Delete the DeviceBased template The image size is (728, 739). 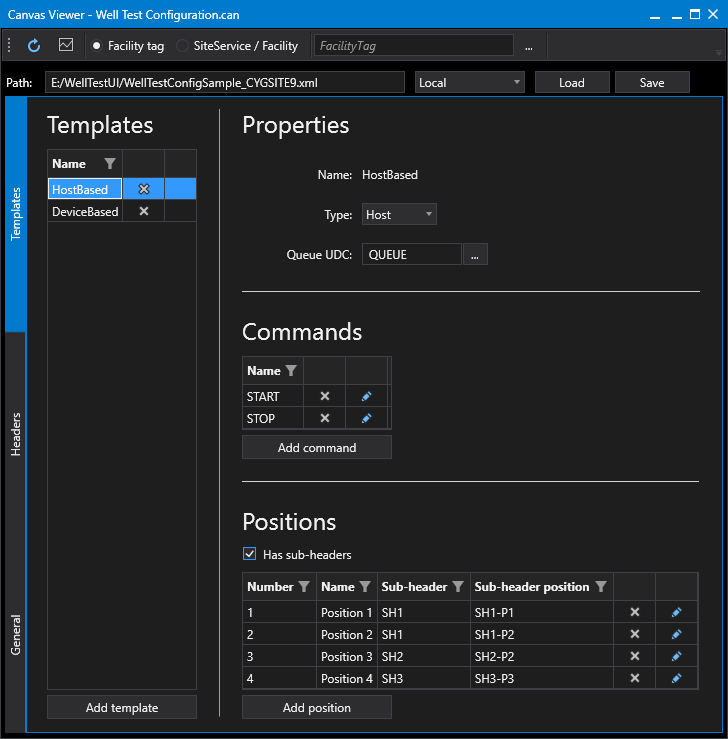click(144, 211)
